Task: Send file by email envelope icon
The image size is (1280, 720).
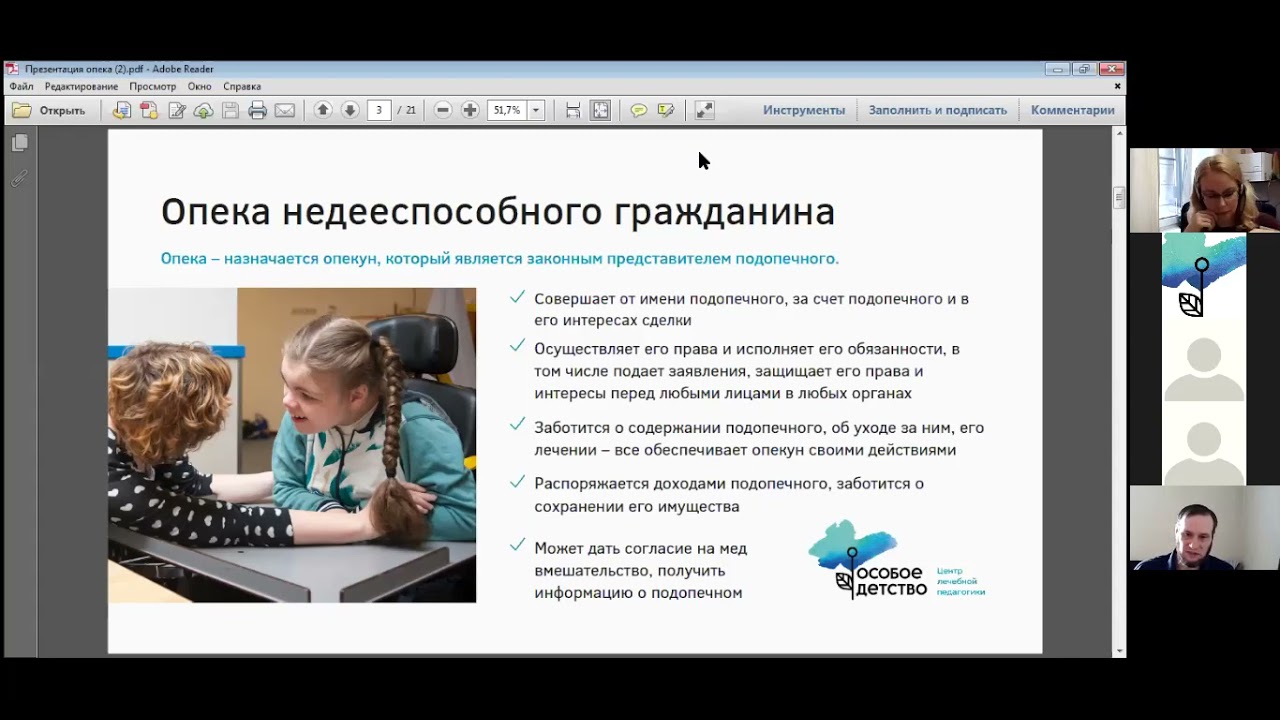Action: pos(285,110)
